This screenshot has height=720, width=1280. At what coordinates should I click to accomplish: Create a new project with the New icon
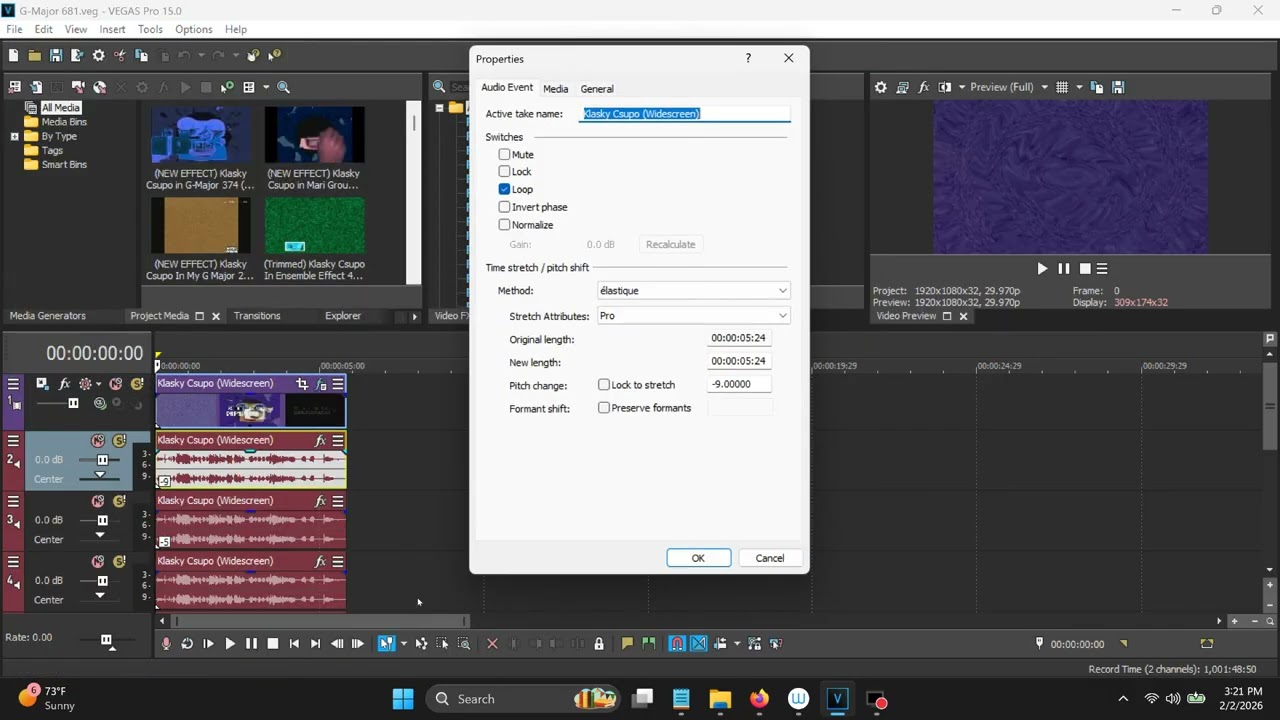tap(14, 56)
